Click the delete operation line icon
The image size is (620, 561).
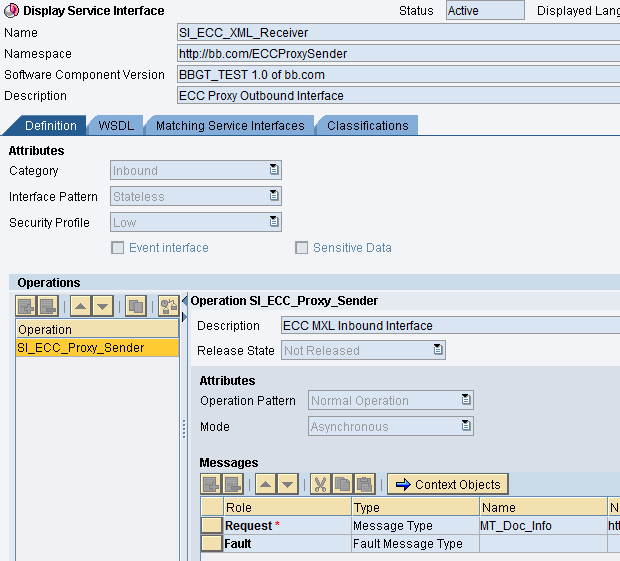(x=48, y=306)
